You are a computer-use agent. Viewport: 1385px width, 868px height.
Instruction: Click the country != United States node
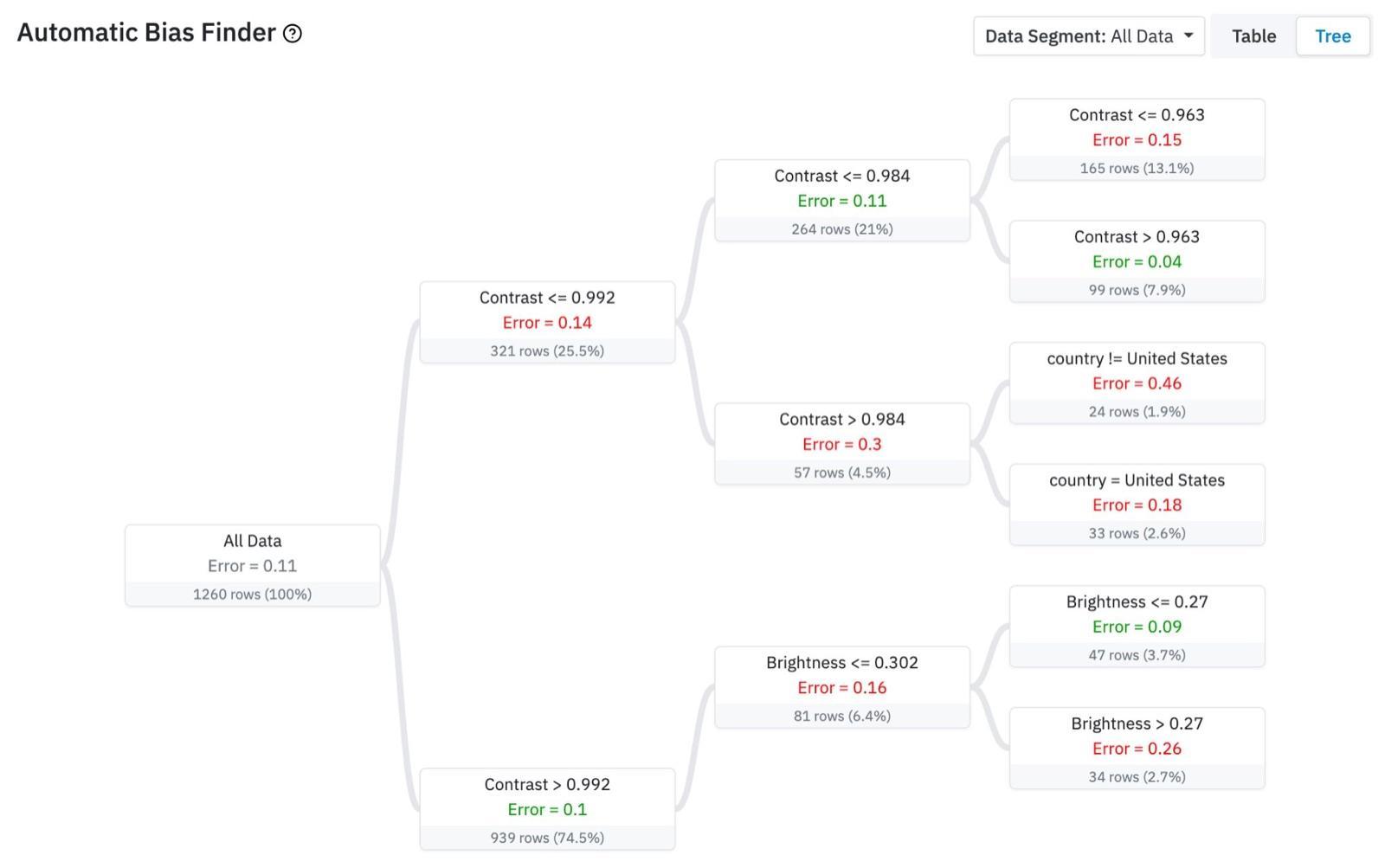(x=1137, y=383)
